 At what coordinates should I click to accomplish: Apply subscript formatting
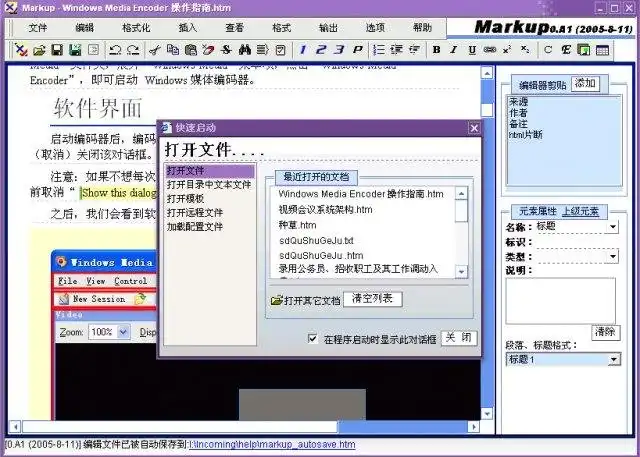coord(525,50)
